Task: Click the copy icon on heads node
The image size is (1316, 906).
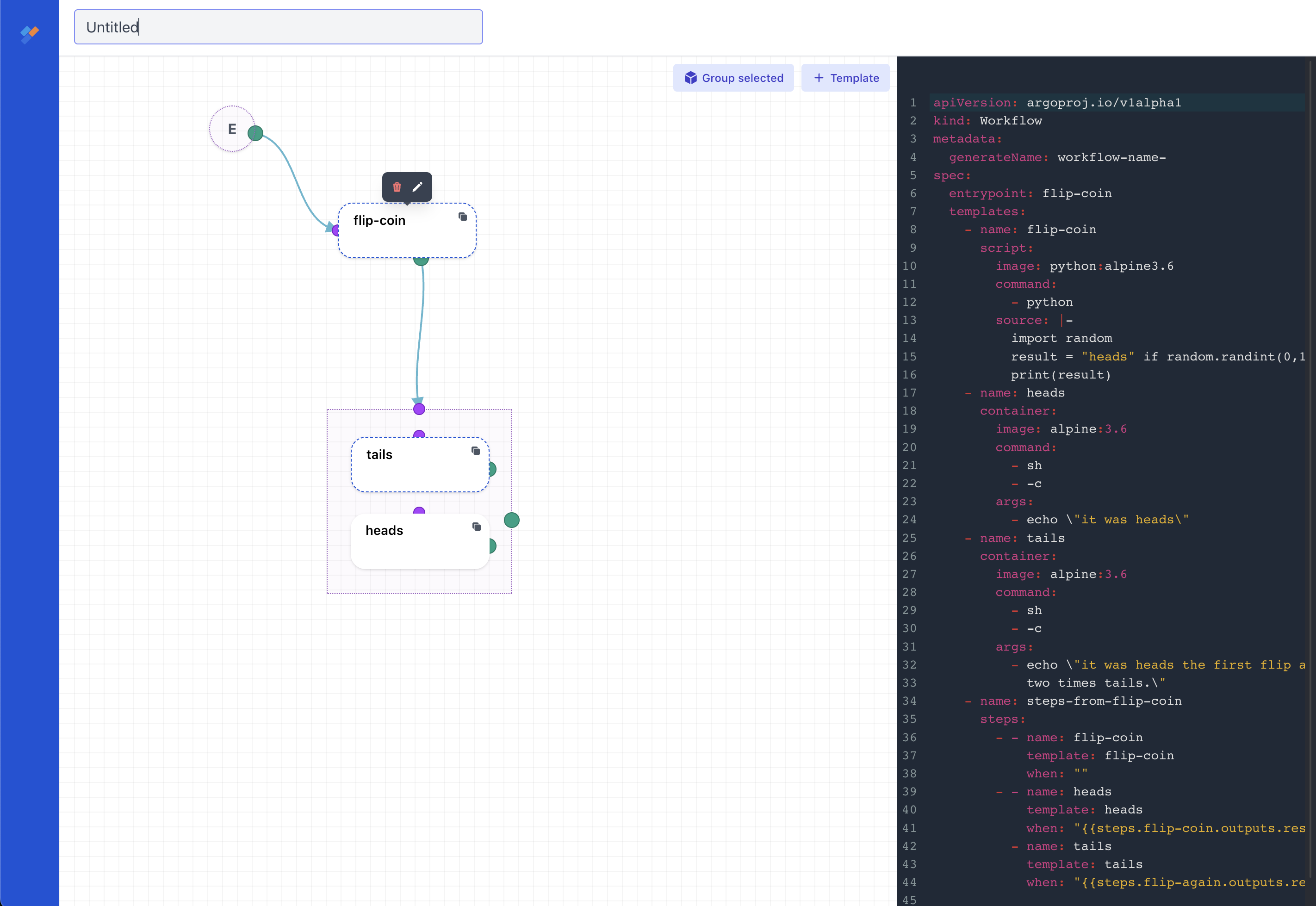Action: pos(476,528)
